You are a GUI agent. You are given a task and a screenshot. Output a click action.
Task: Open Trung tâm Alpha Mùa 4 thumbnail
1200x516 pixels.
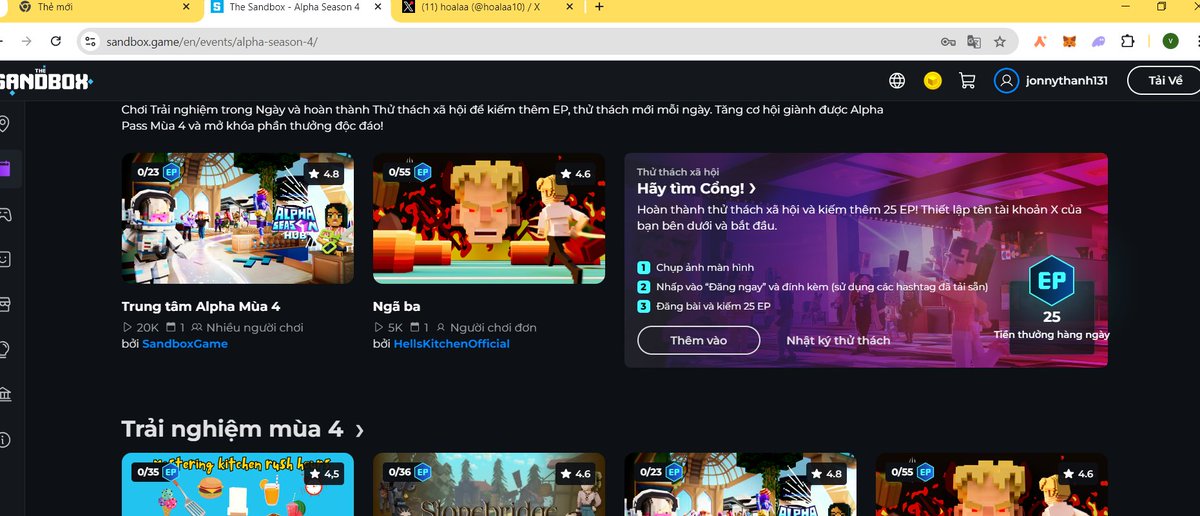point(237,218)
